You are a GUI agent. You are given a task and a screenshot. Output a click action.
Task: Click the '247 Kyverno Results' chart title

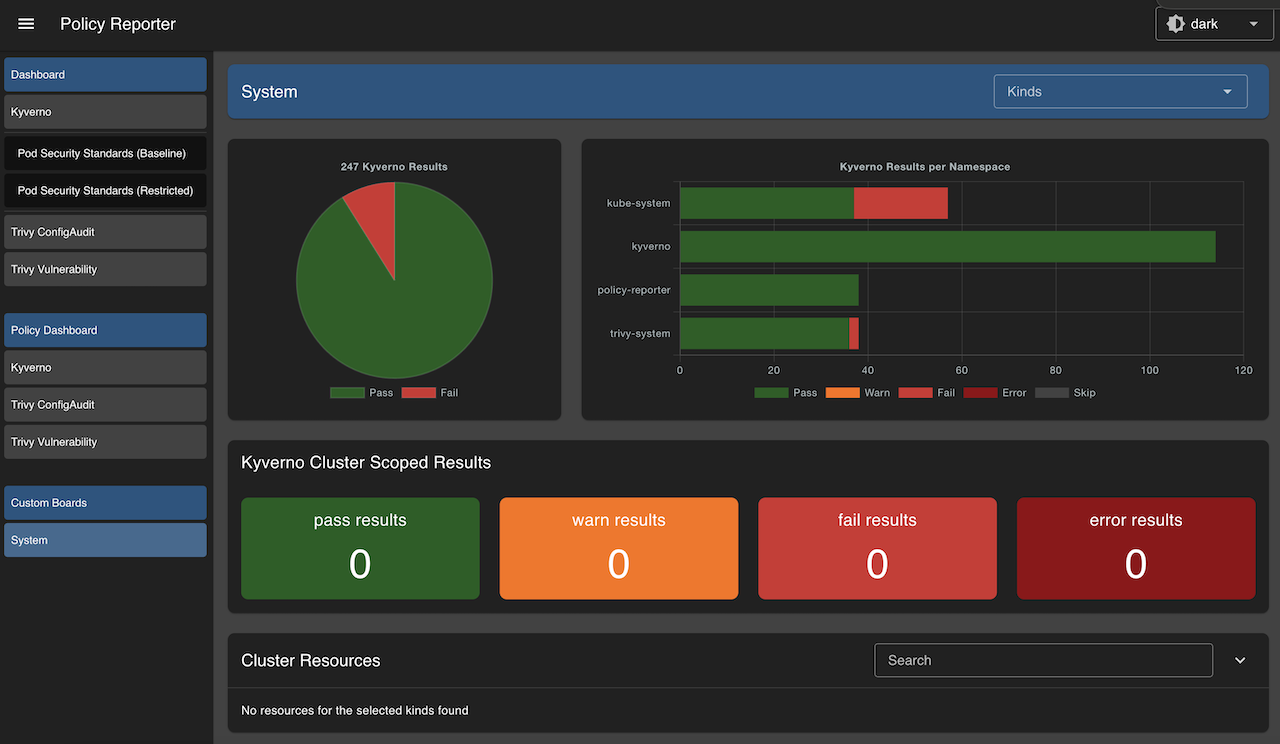394,167
